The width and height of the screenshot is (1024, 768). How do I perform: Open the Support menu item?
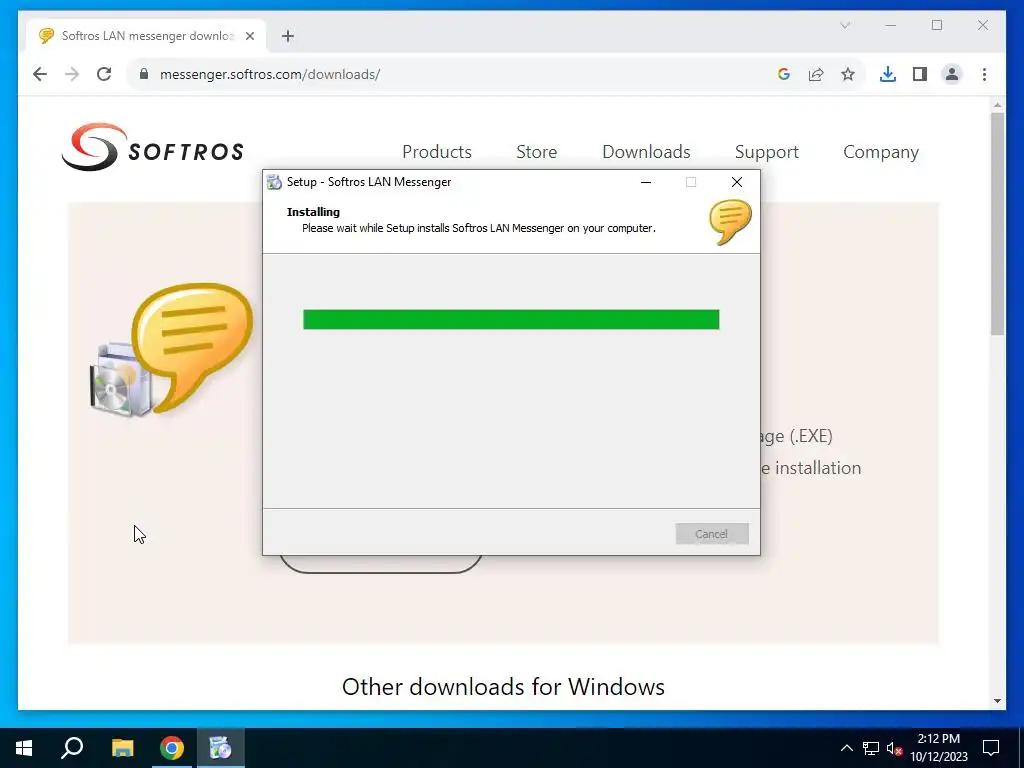coord(767,152)
